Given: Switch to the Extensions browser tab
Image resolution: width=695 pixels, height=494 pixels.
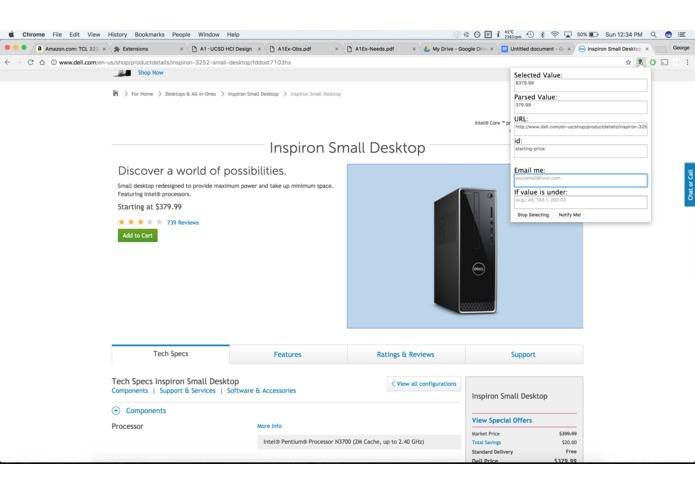Looking at the screenshot, I should point(148,49).
